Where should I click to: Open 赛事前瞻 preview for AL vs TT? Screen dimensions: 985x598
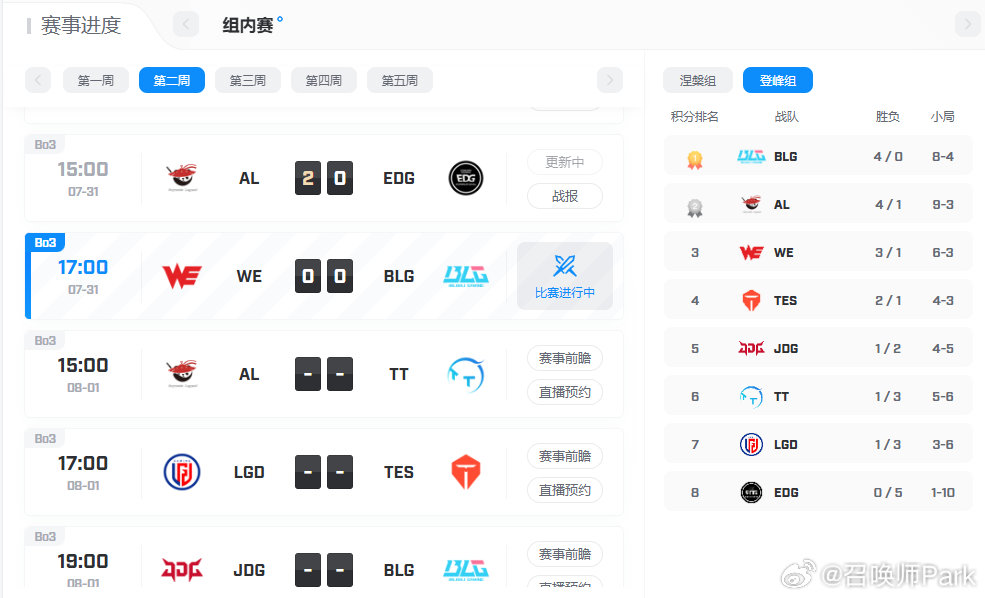(565, 358)
